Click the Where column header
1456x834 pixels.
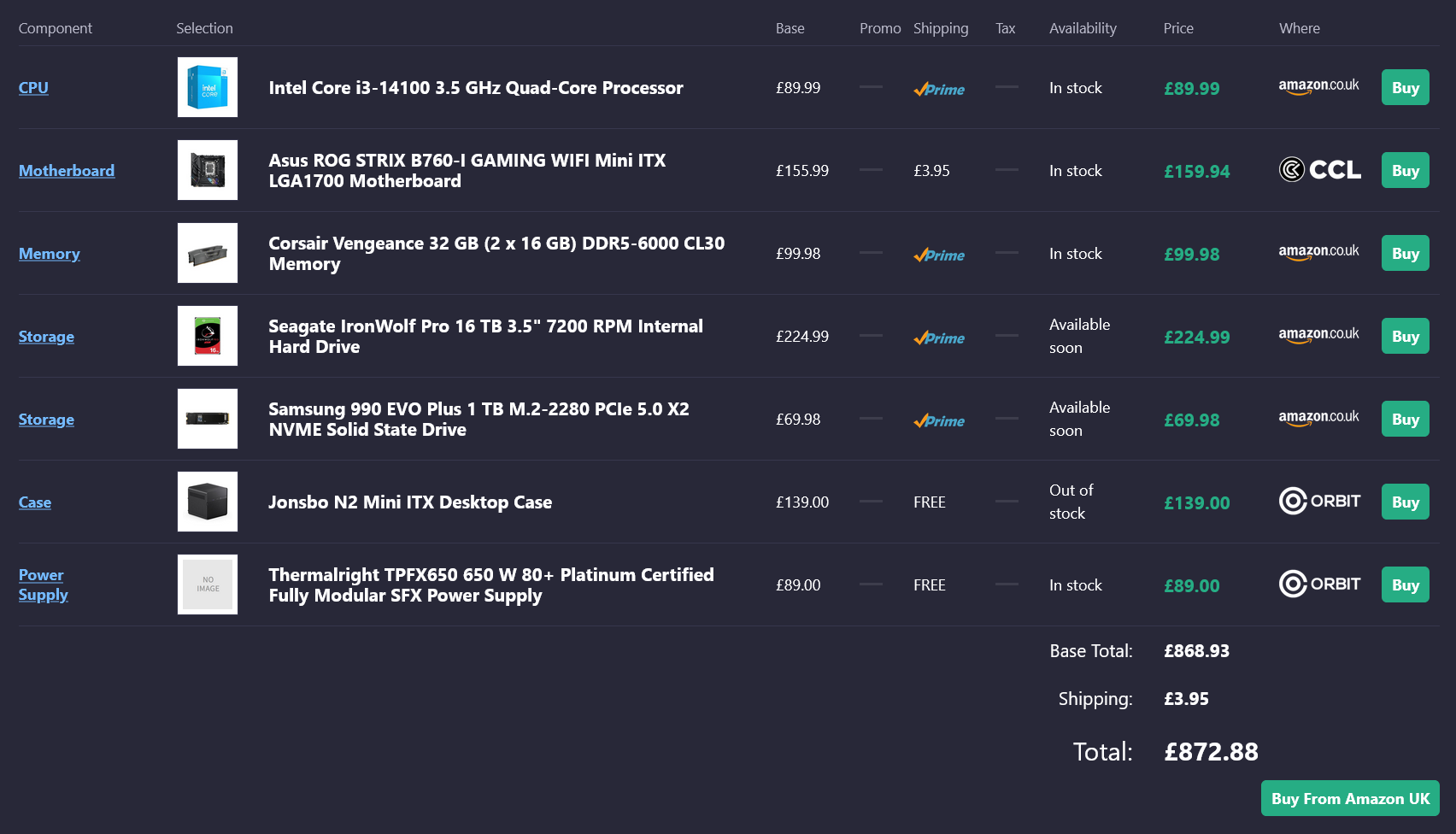point(1300,28)
